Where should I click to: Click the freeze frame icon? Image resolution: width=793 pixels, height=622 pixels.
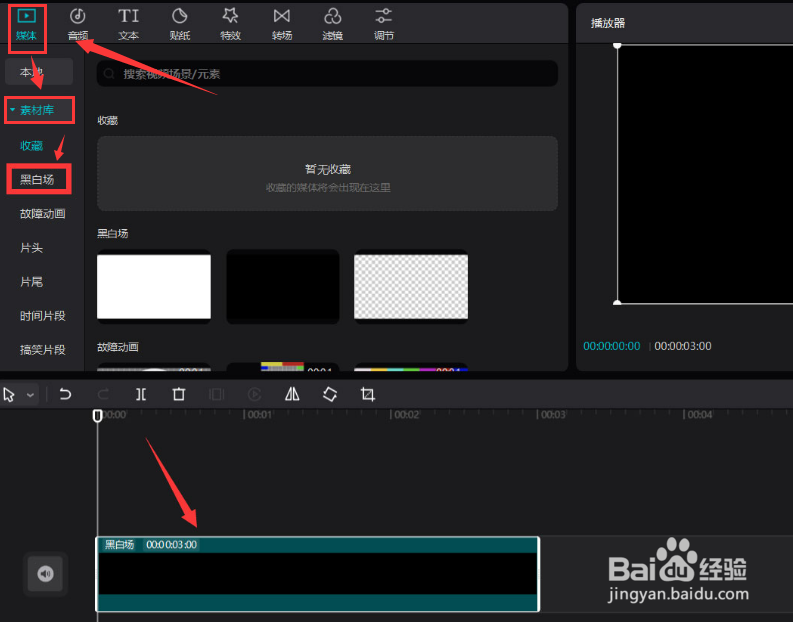pyautogui.click(x=216, y=394)
